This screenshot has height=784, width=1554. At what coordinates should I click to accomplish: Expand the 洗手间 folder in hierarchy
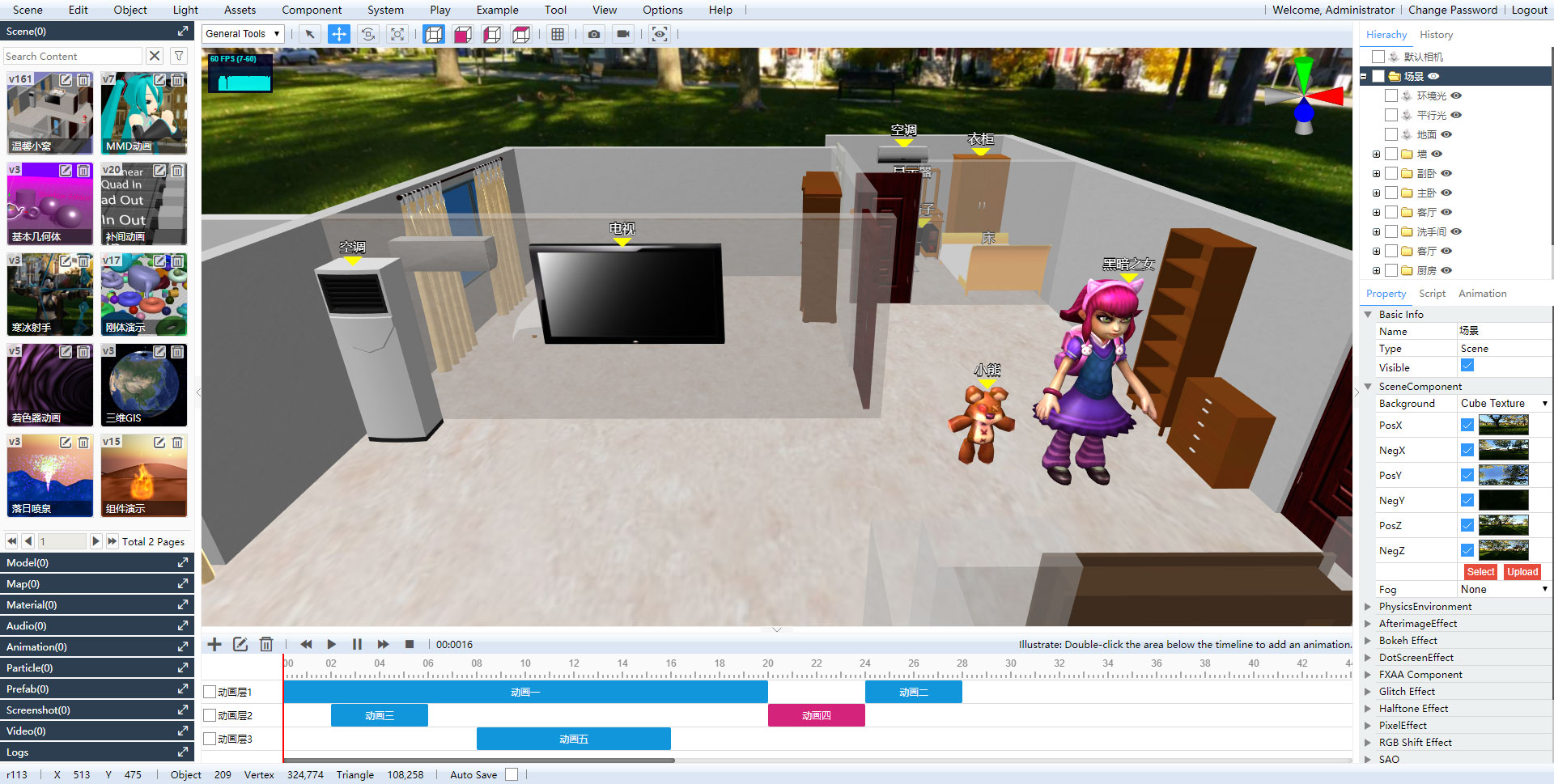coord(1376,231)
